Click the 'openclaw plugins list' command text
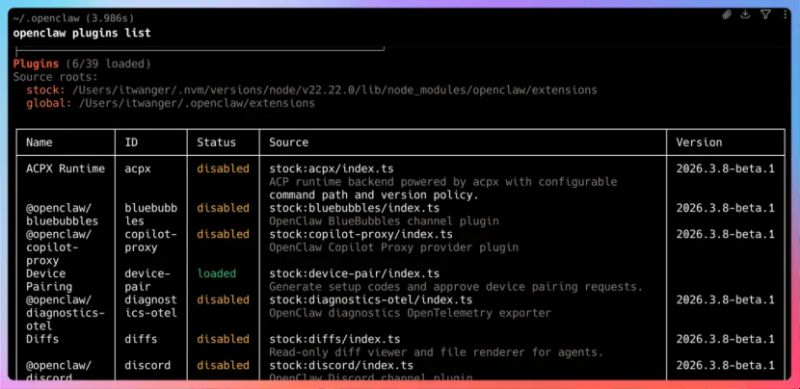 82,33
